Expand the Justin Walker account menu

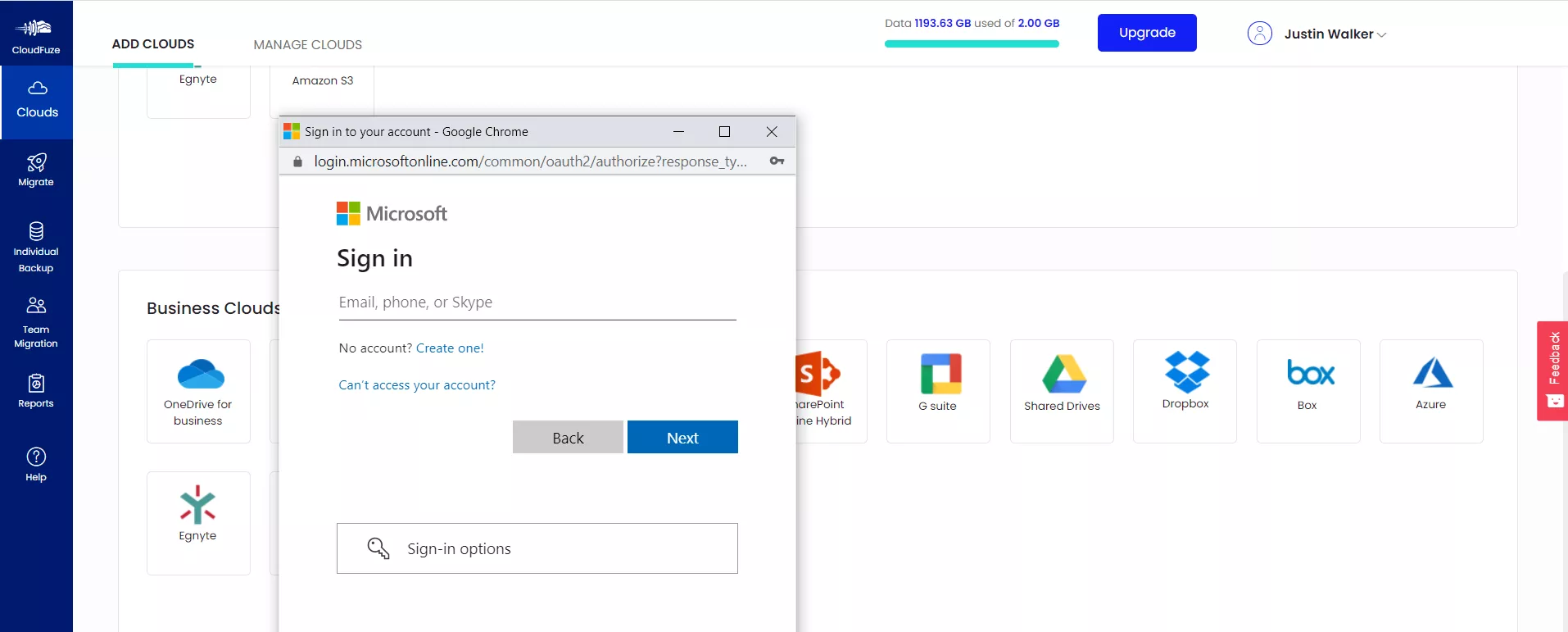point(1335,34)
